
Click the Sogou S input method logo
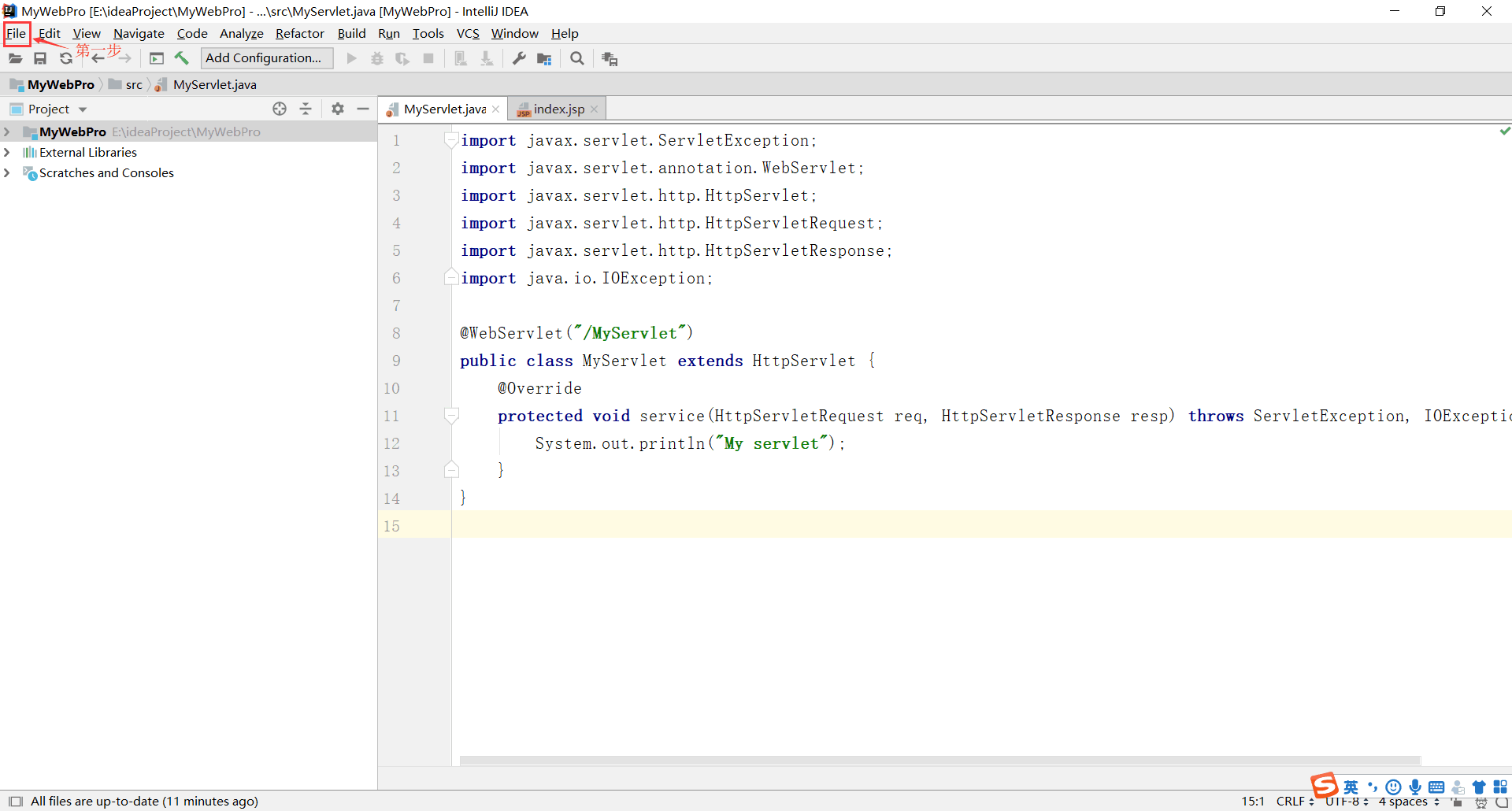(1325, 785)
